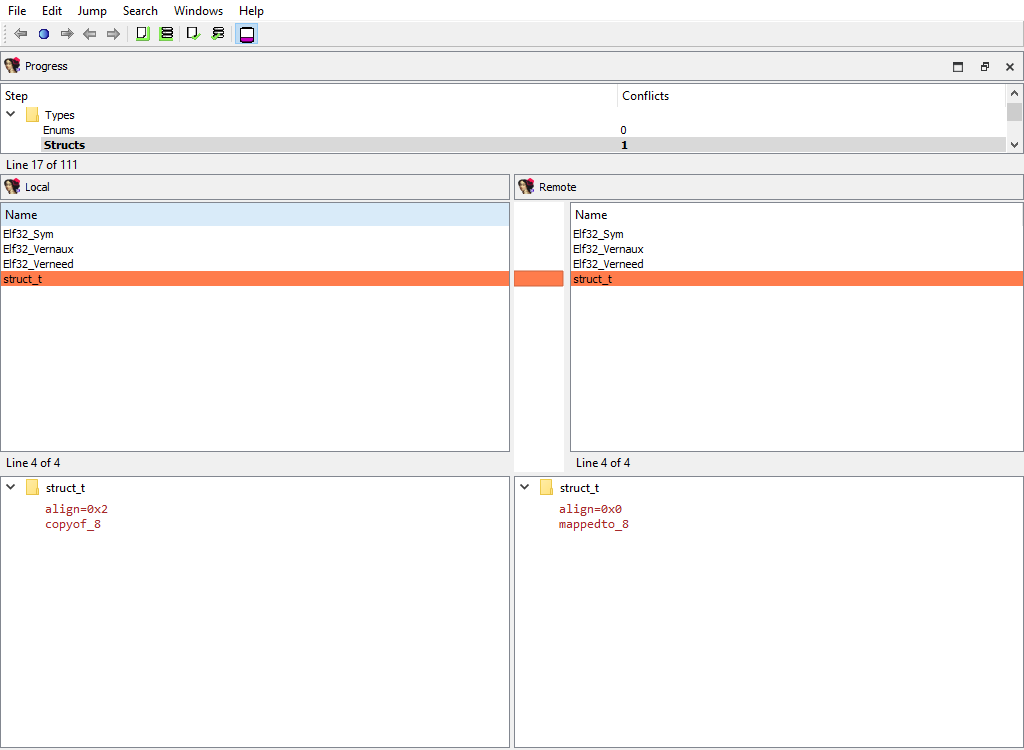Open the Jump menu
The image size is (1024, 750).
click(x=92, y=11)
